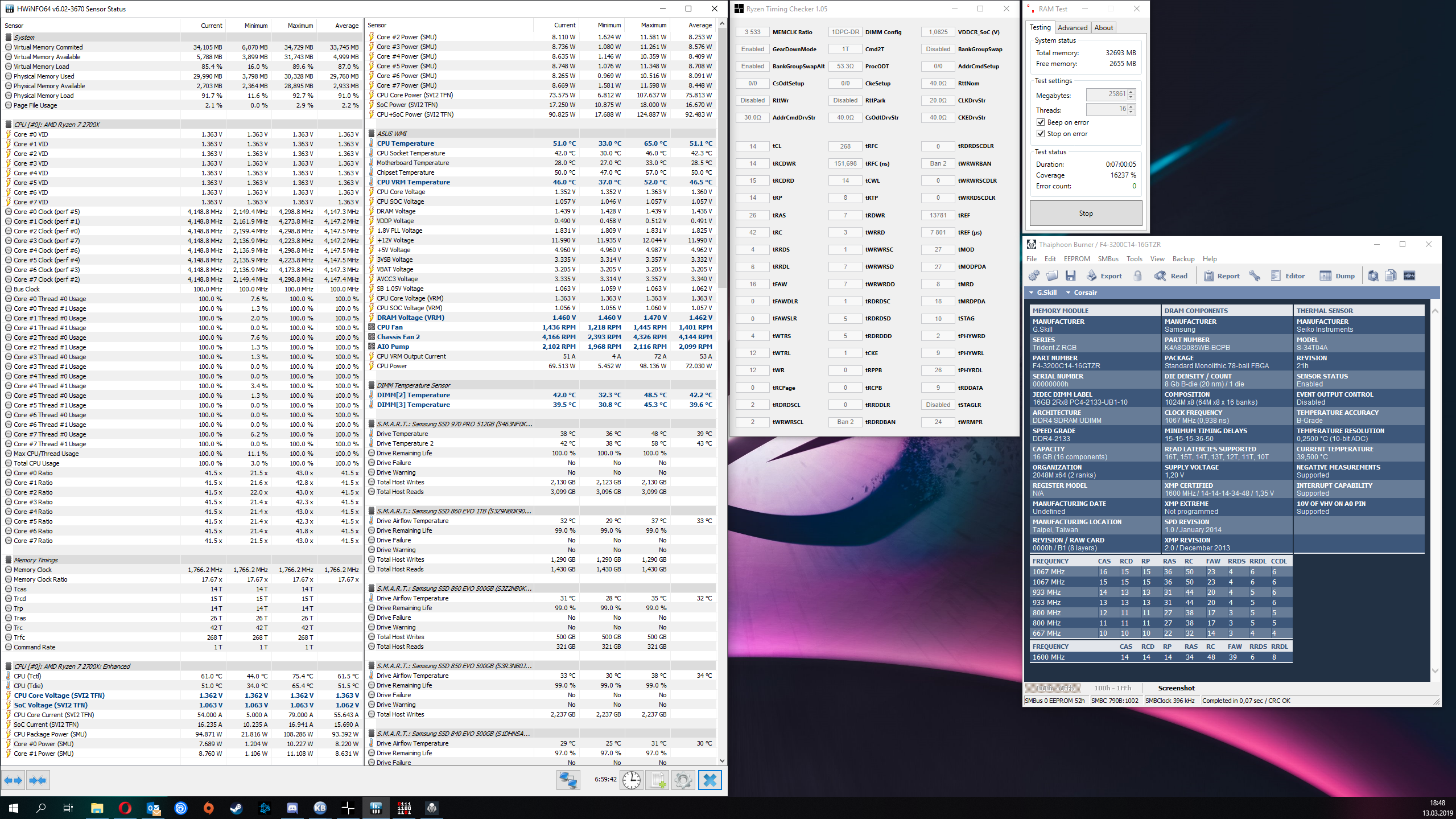Open Steam from the taskbar
This screenshot has width=1456, height=819.
pyautogui.click(x=236, y=808)
